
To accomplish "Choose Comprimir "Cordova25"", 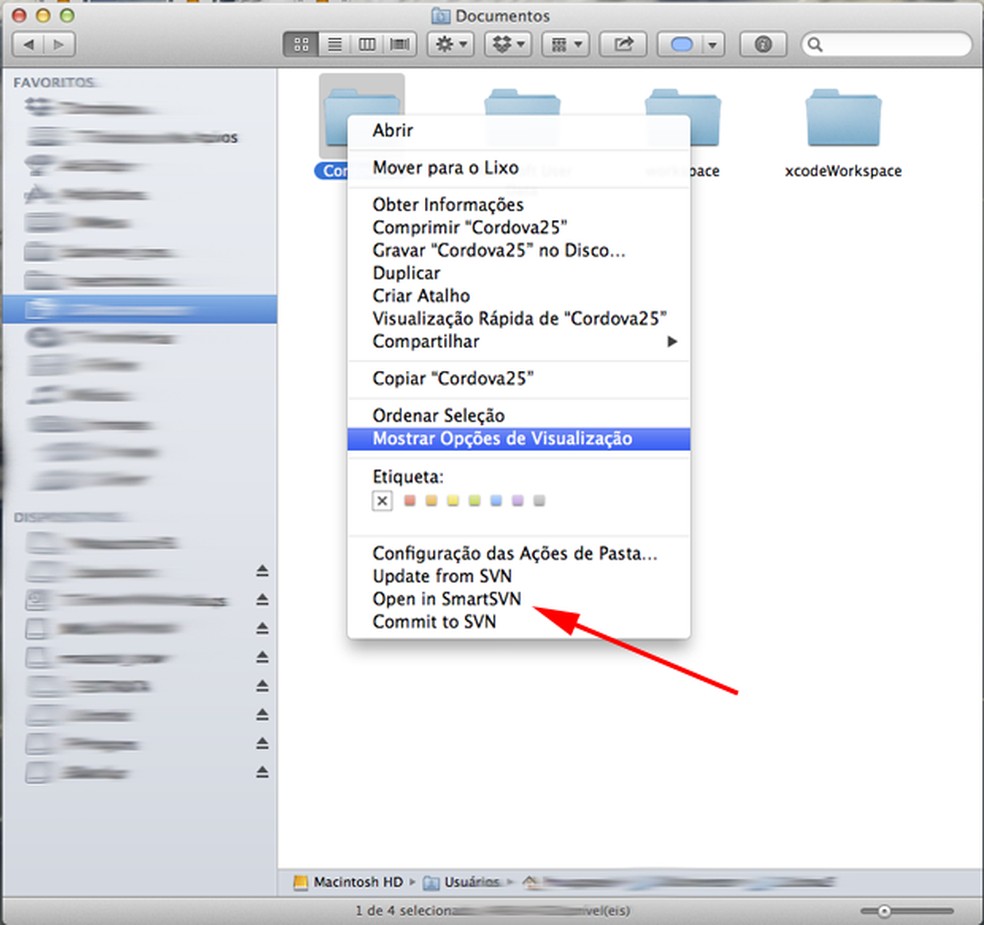I will (519, 227).
